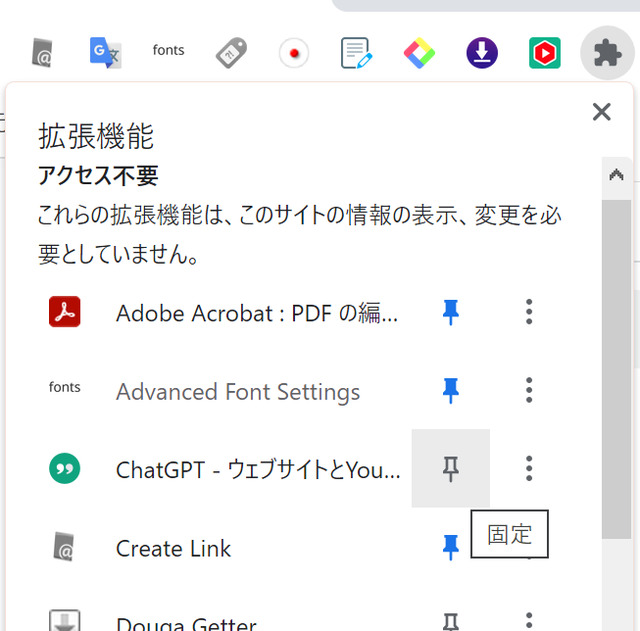
Task: Click the gray tag extension icon
Action: [x=231, y=53]
